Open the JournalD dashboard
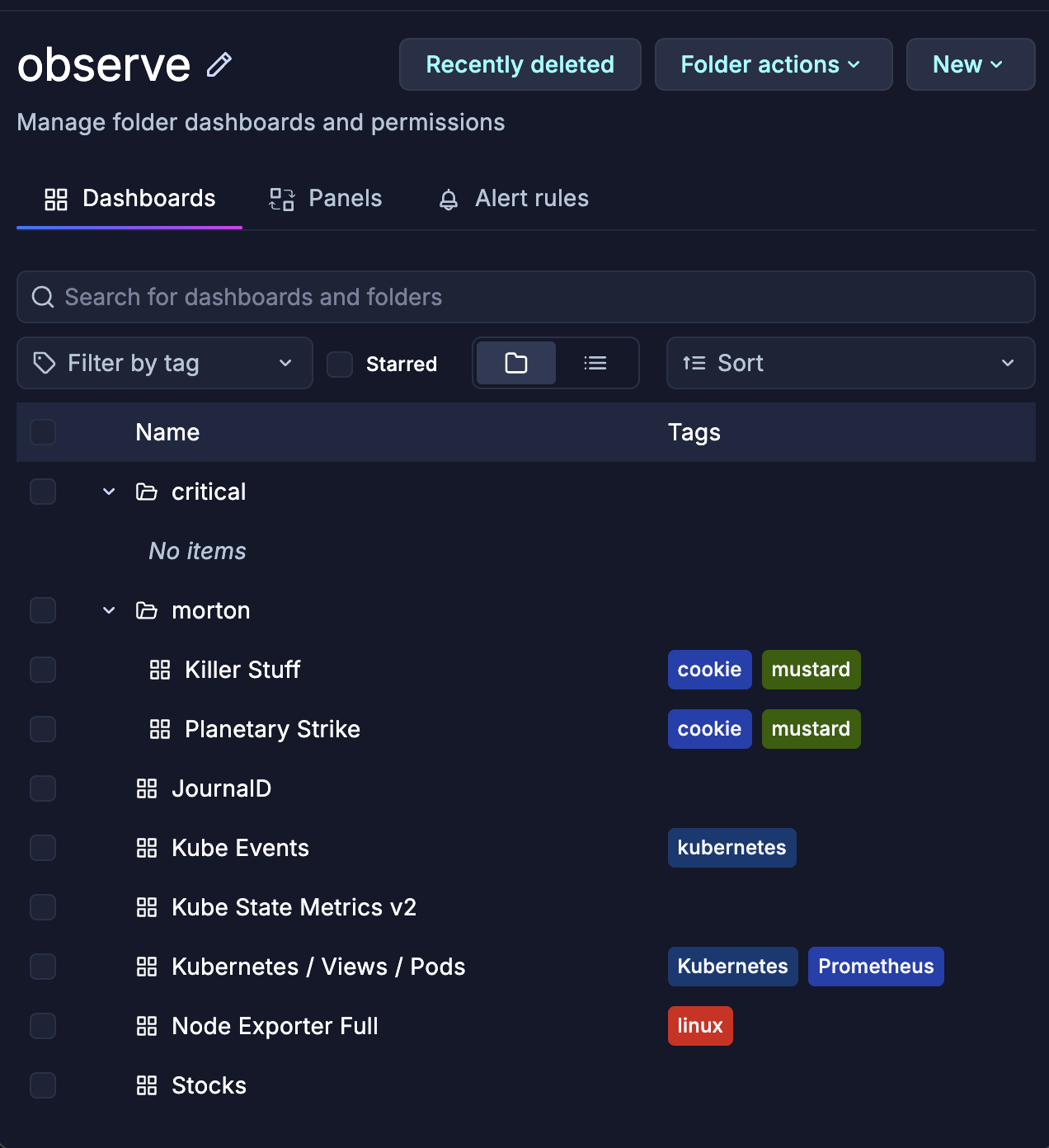The image size is (1049, 1148). [221, 788]
